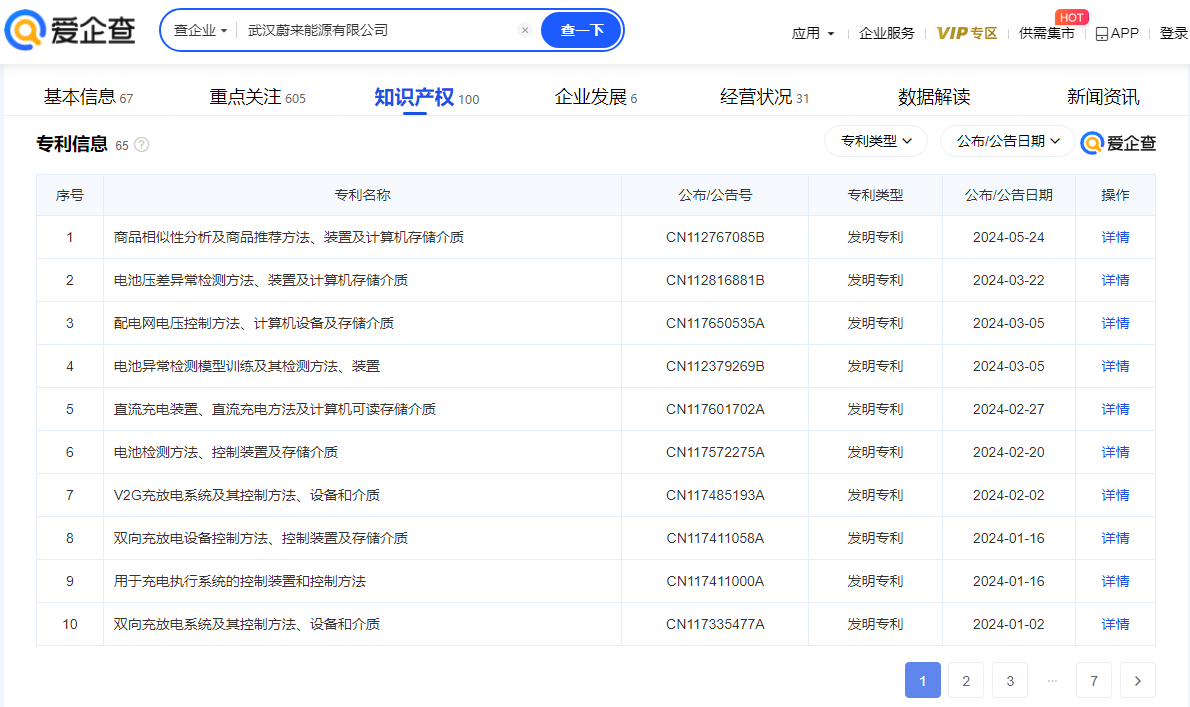Click the company name search input field
1190x707 pixels.
pyautogui.click(x=380, y=31)
